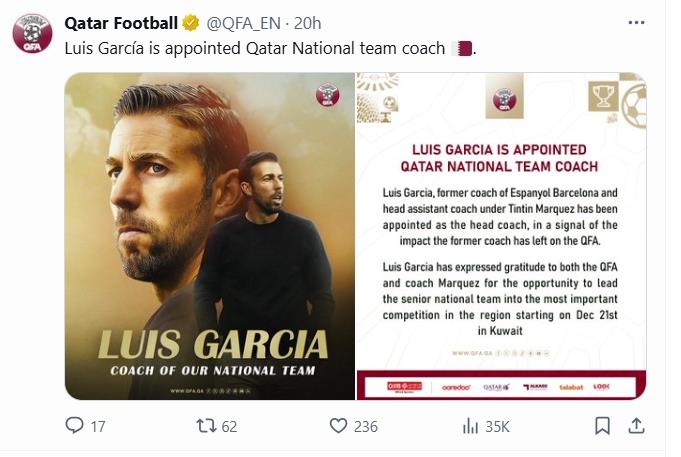Open the appointment announcement text image

(x=502, y=236)
